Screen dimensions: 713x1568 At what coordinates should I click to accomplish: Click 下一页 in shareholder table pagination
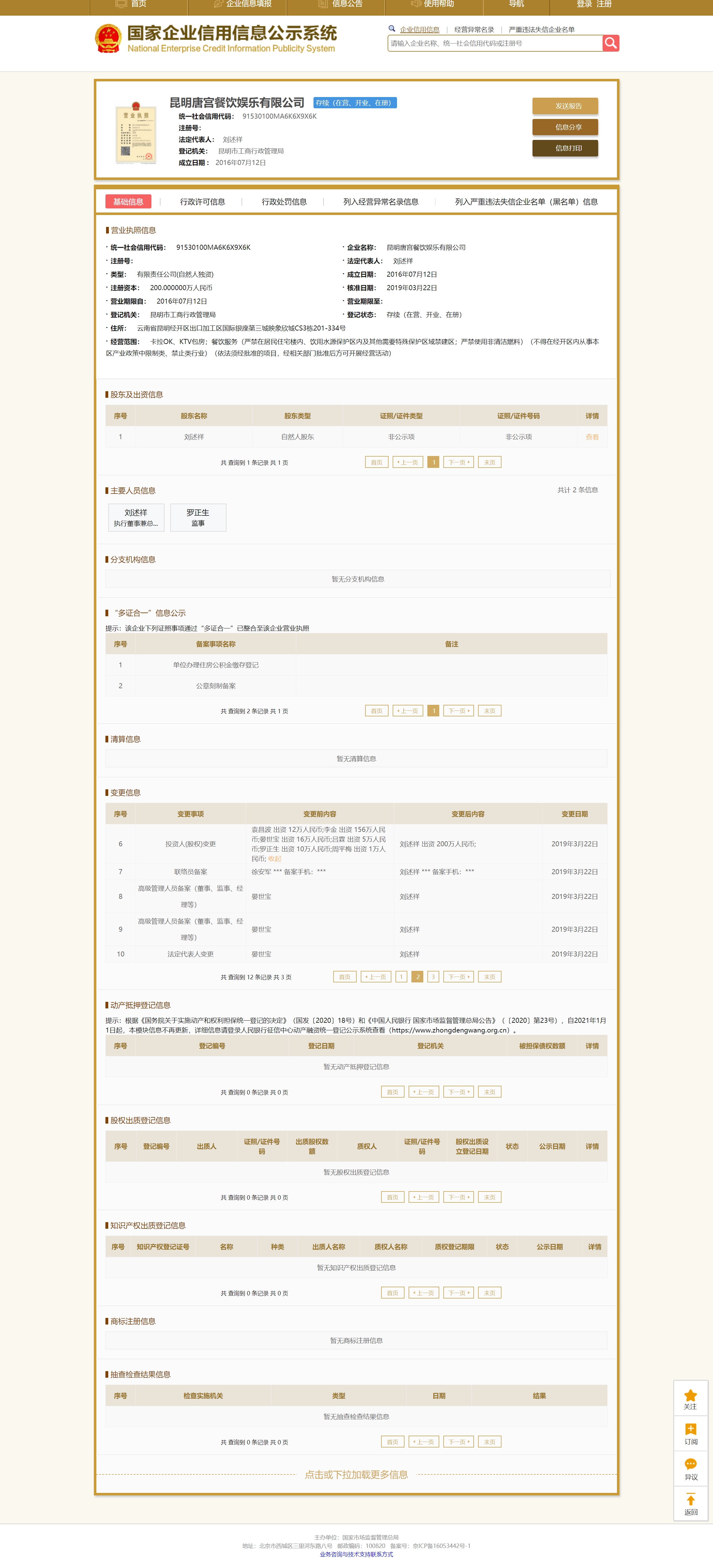click(x=458, y=462)
